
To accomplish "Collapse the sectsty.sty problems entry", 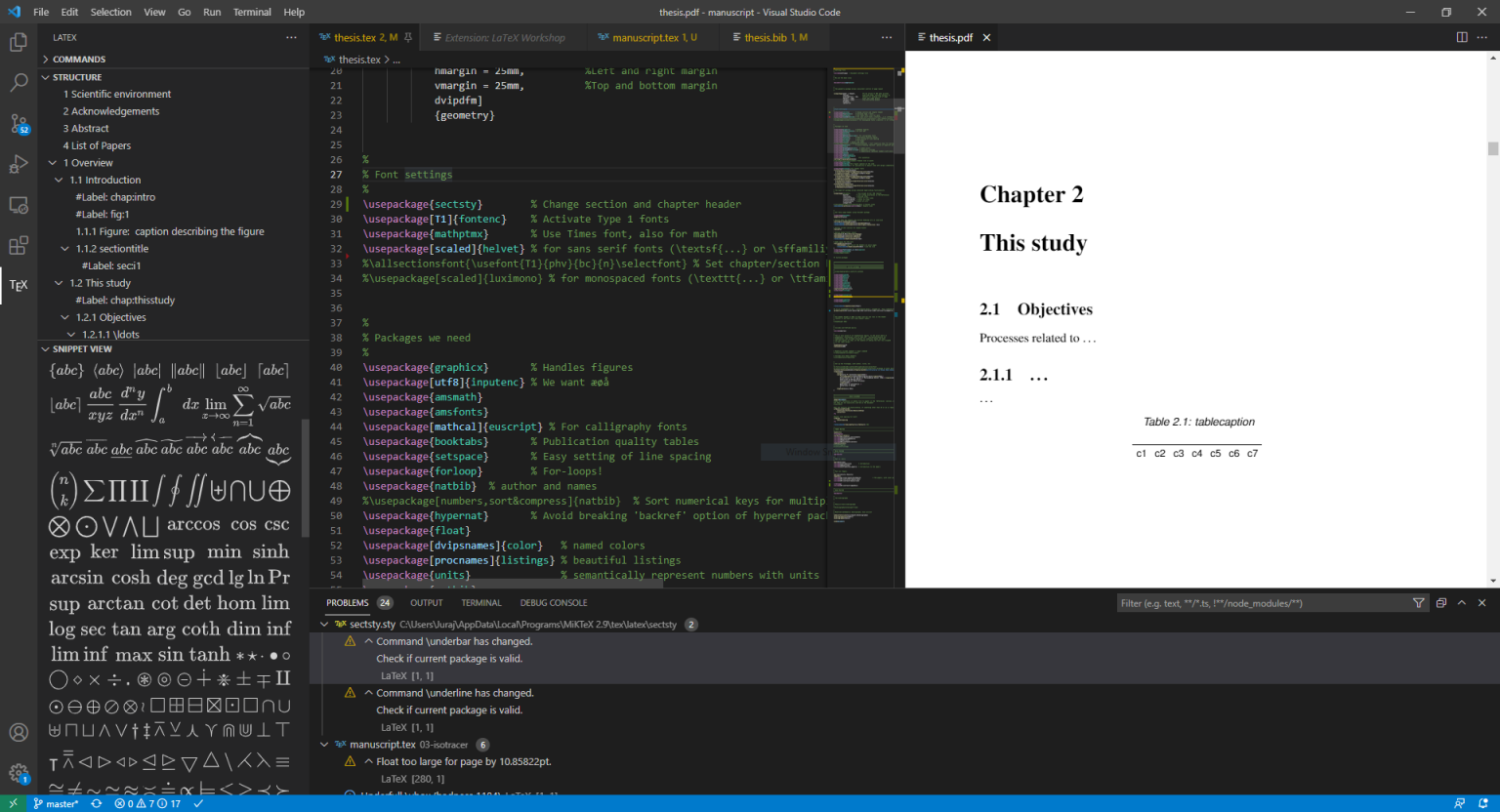I will (325, 624).
